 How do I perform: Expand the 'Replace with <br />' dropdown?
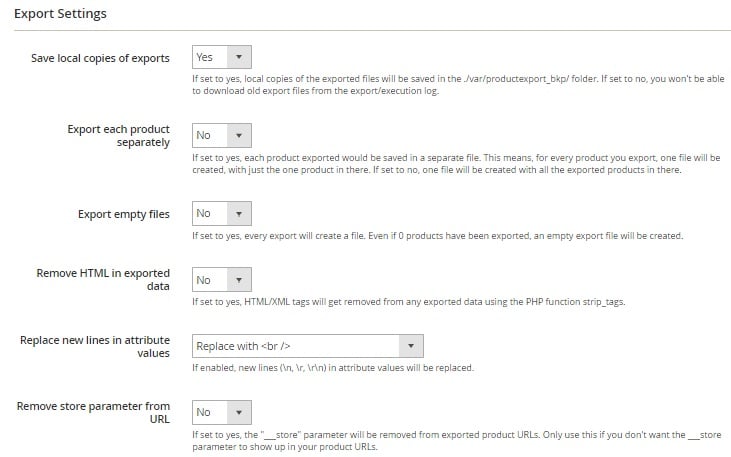(308, 346)
